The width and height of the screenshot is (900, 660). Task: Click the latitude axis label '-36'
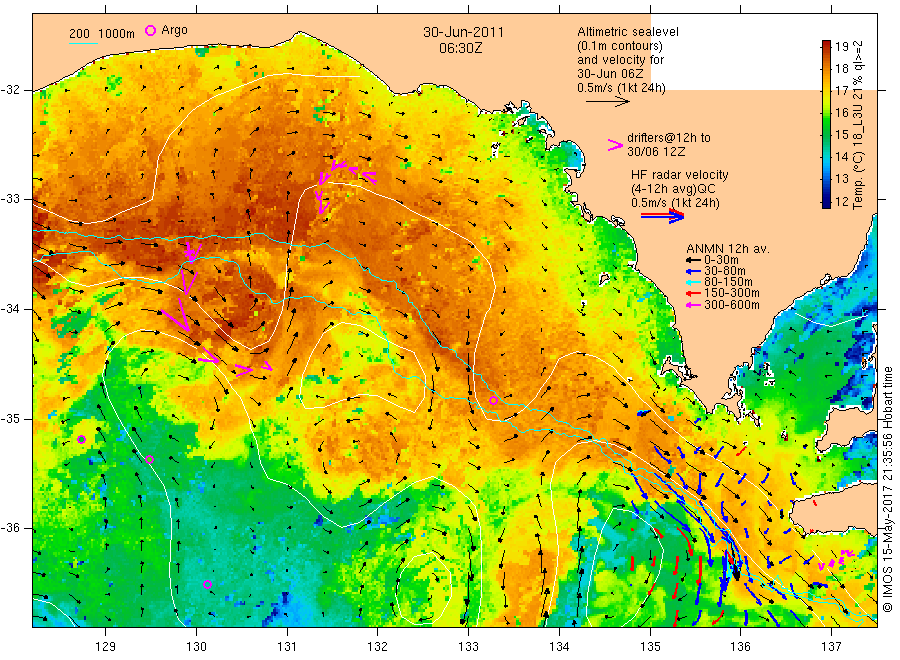point(10,529)
